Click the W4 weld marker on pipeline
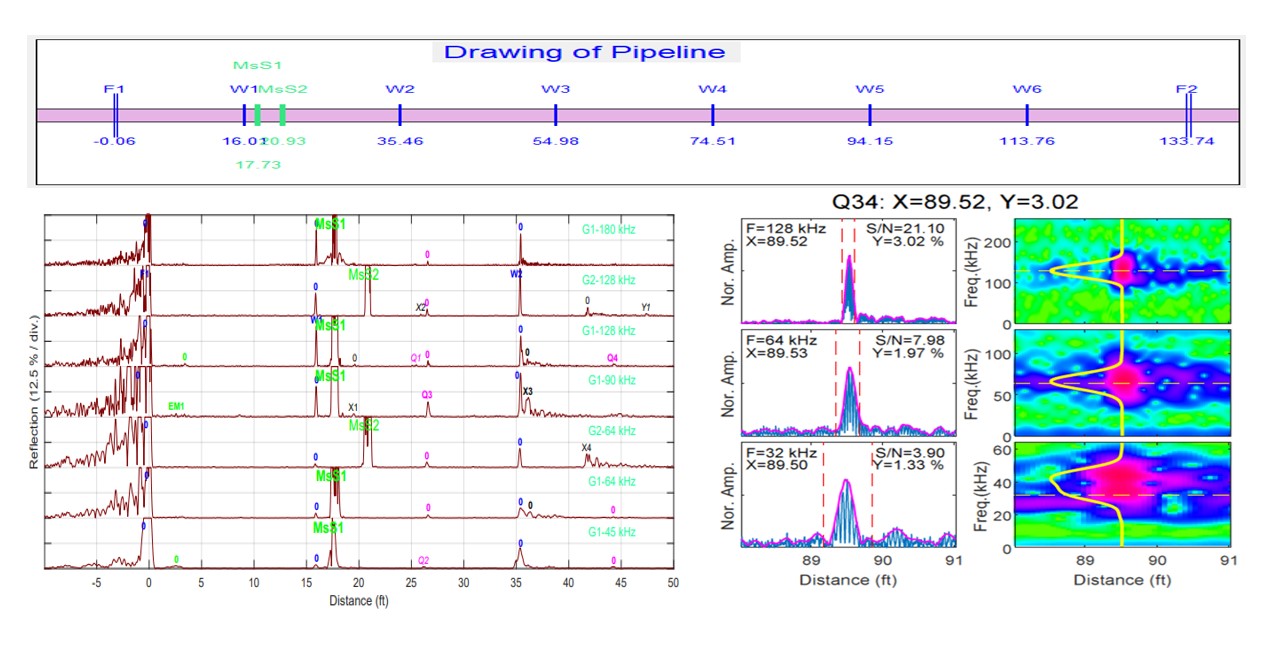This screenshot has width=1274, height=667. [x=712, y=114]
